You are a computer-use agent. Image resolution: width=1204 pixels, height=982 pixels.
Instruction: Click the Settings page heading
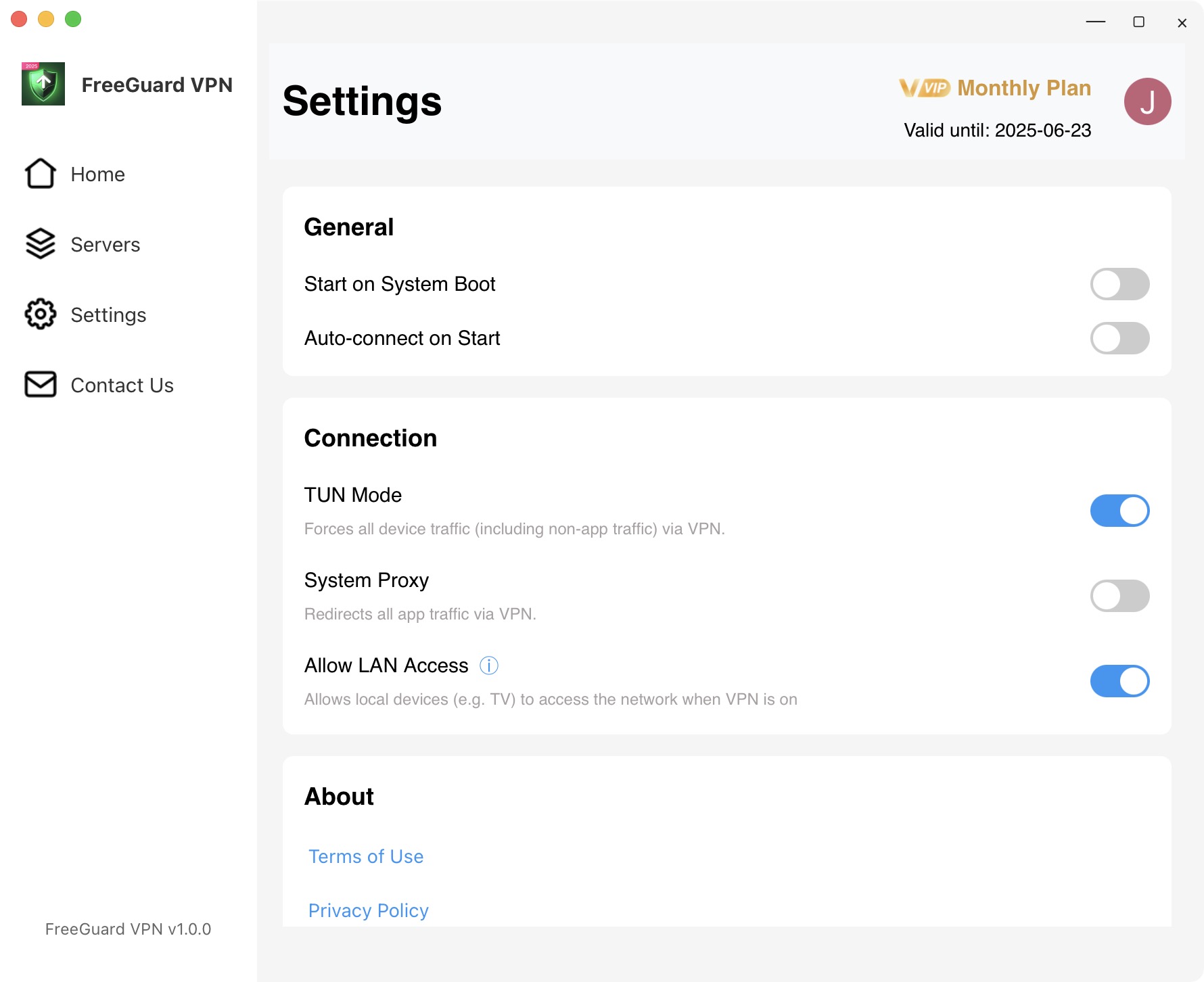[x=363, y=101]
